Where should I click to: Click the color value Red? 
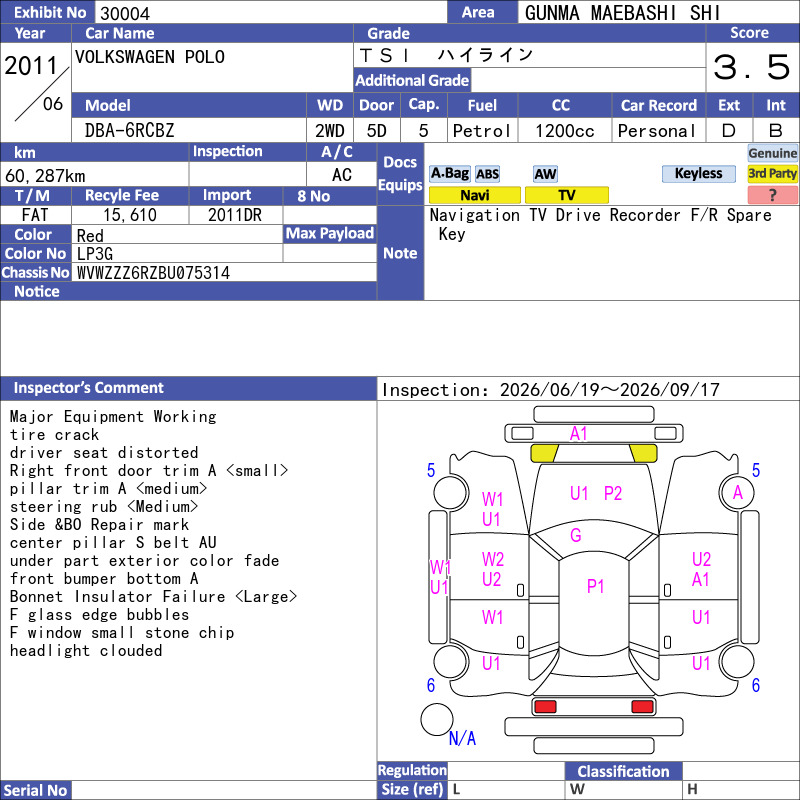click(90, 236)
